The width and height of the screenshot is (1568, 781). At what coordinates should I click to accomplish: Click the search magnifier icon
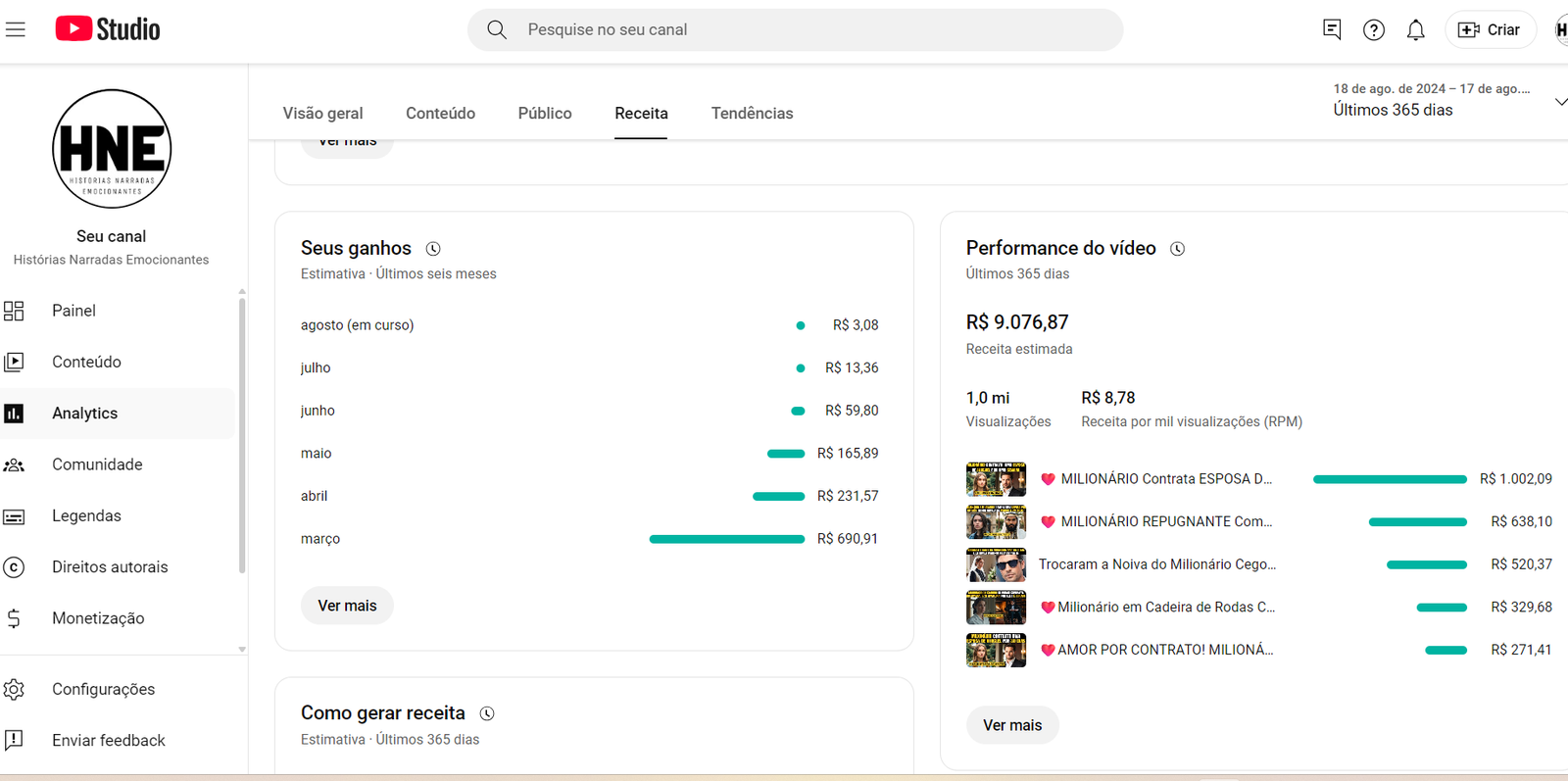497,29
